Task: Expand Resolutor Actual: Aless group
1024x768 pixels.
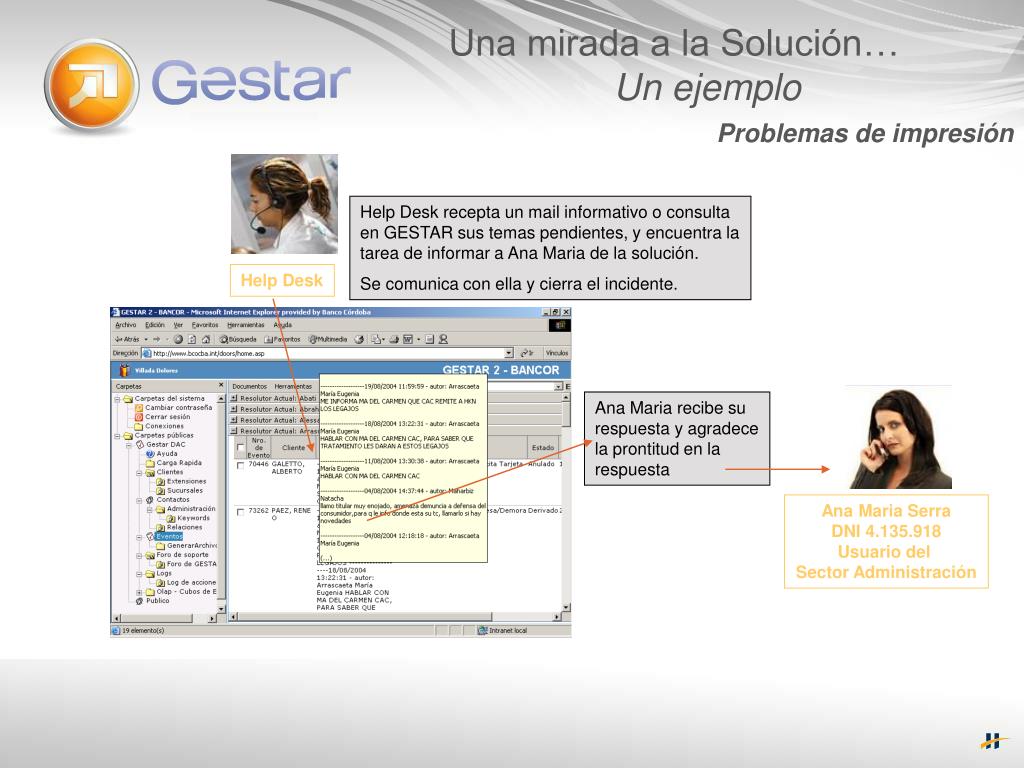Action: pos(234,420)
